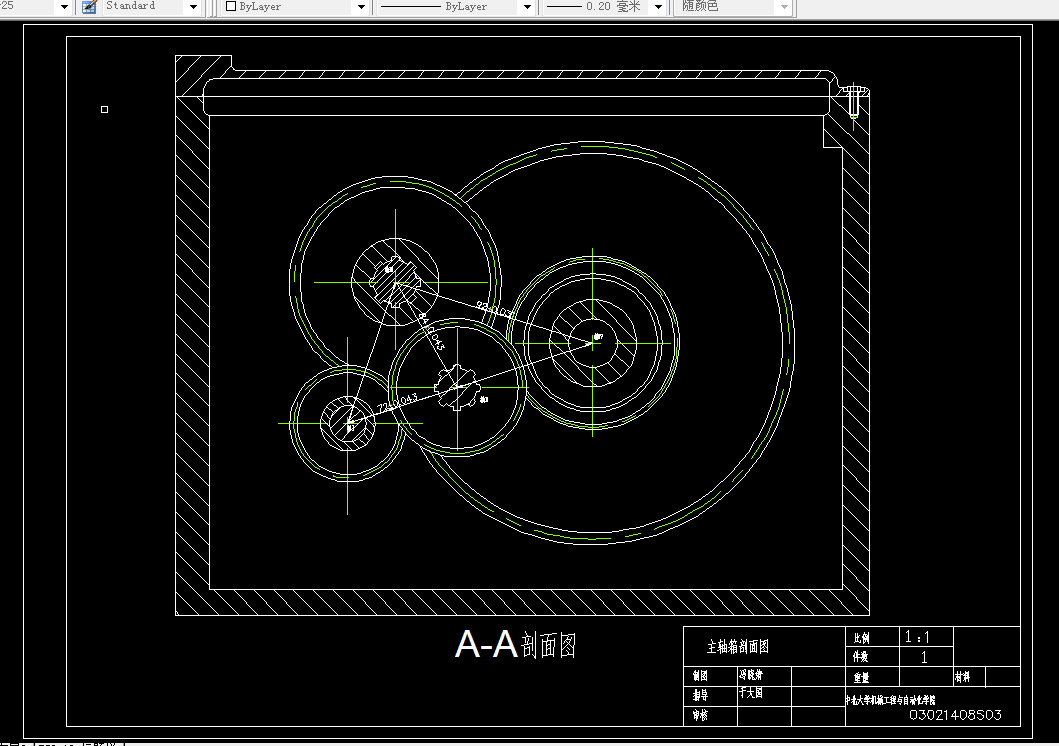Select the 1:1 scale value

pos(917,637)
